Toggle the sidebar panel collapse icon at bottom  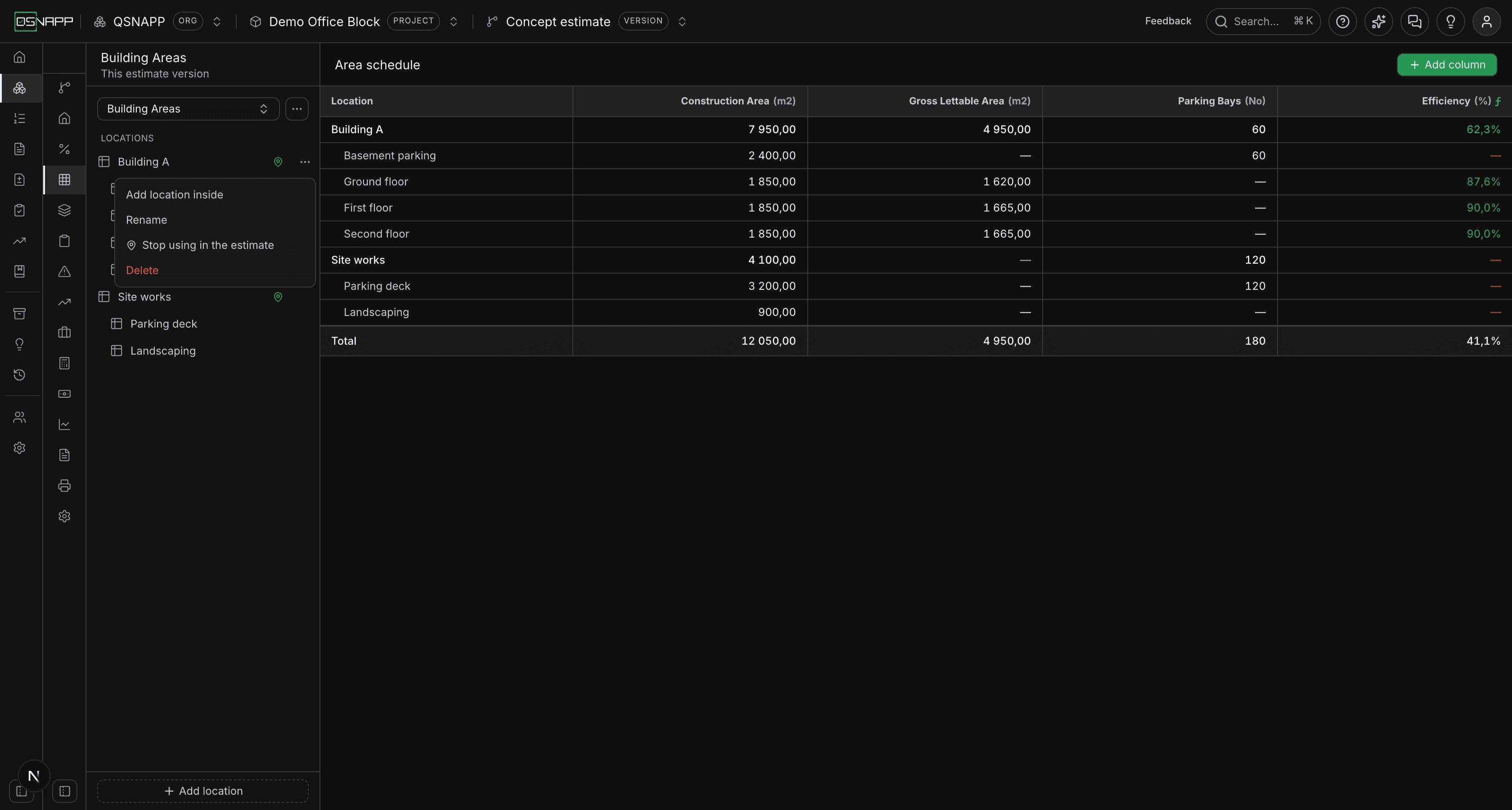(x=64, y=791)
